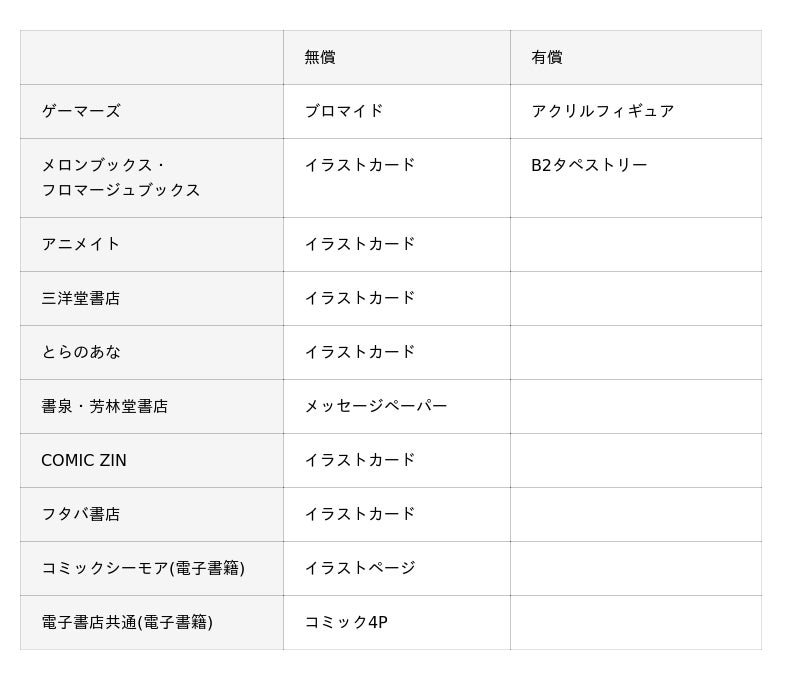
Task: Select the メロンブックス・フロマージュブックス store cell
Action: tap(121, 177)
